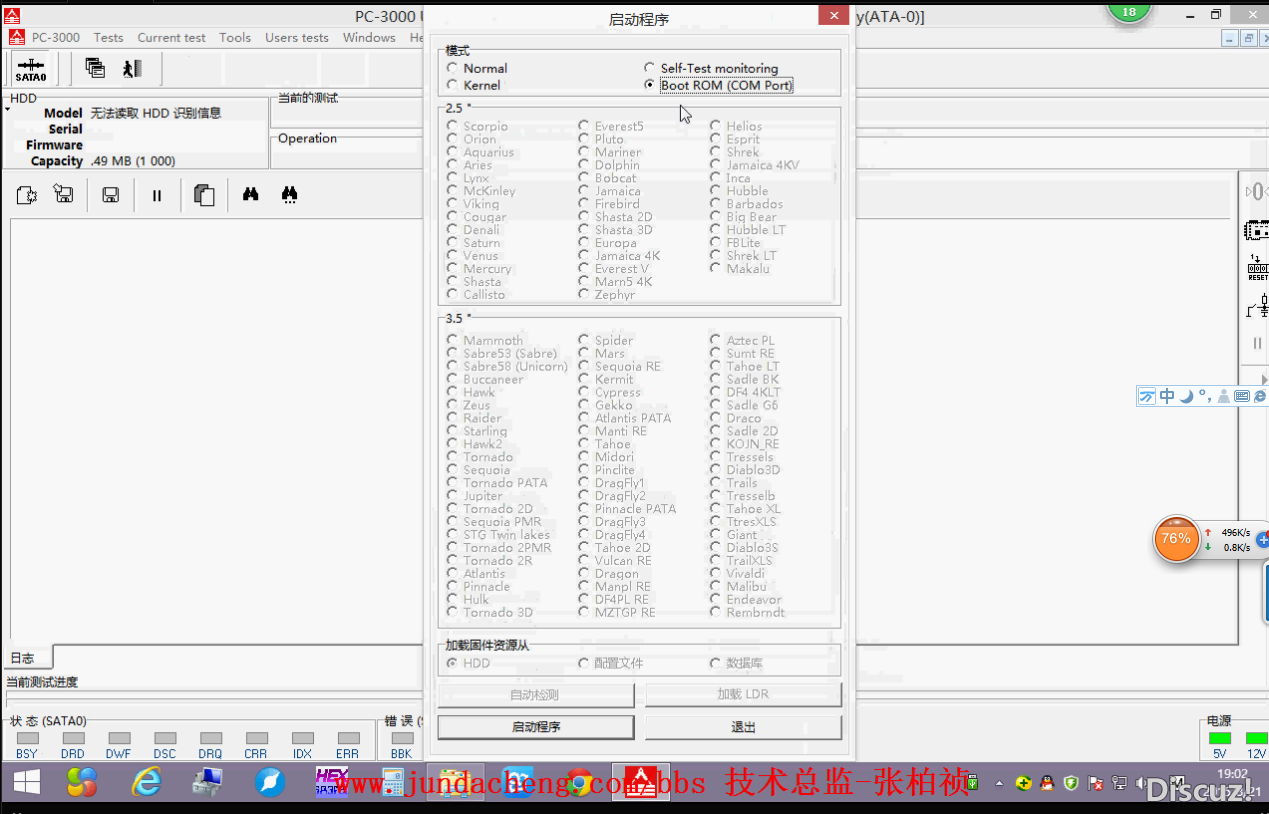The height and width of the screenshot is (814, 1269).
Task: Select the Mammoth family radio button
Action: pos(453,340)
